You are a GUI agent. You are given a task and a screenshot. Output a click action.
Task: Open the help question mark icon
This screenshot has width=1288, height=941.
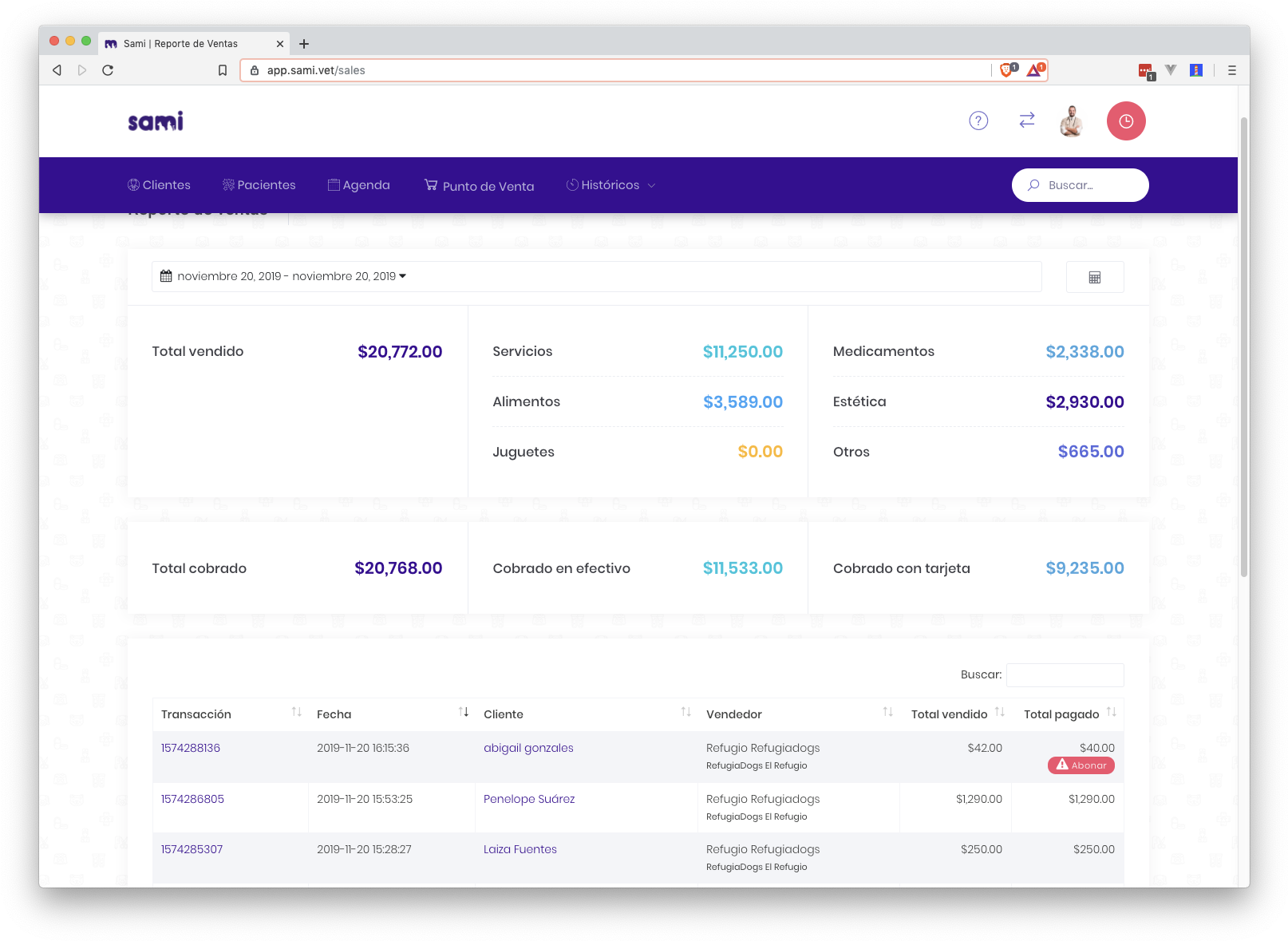(978, 121)
